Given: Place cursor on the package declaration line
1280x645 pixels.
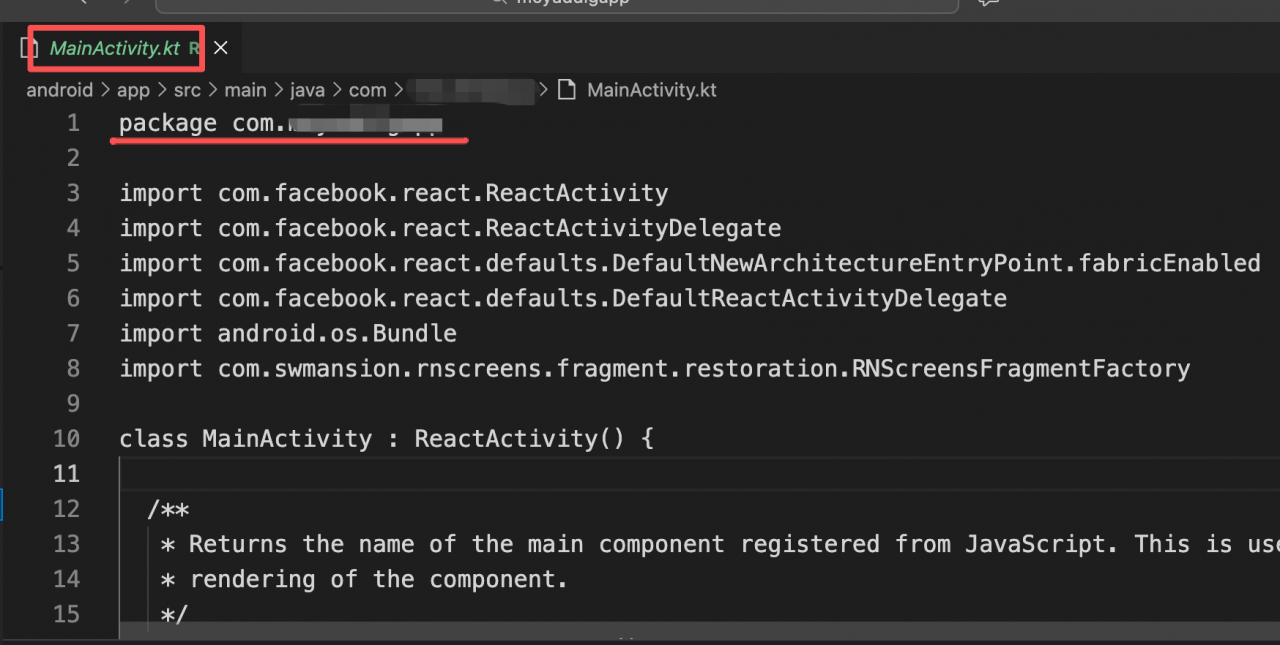Looking at the screenshot, I should coord(280,123).
